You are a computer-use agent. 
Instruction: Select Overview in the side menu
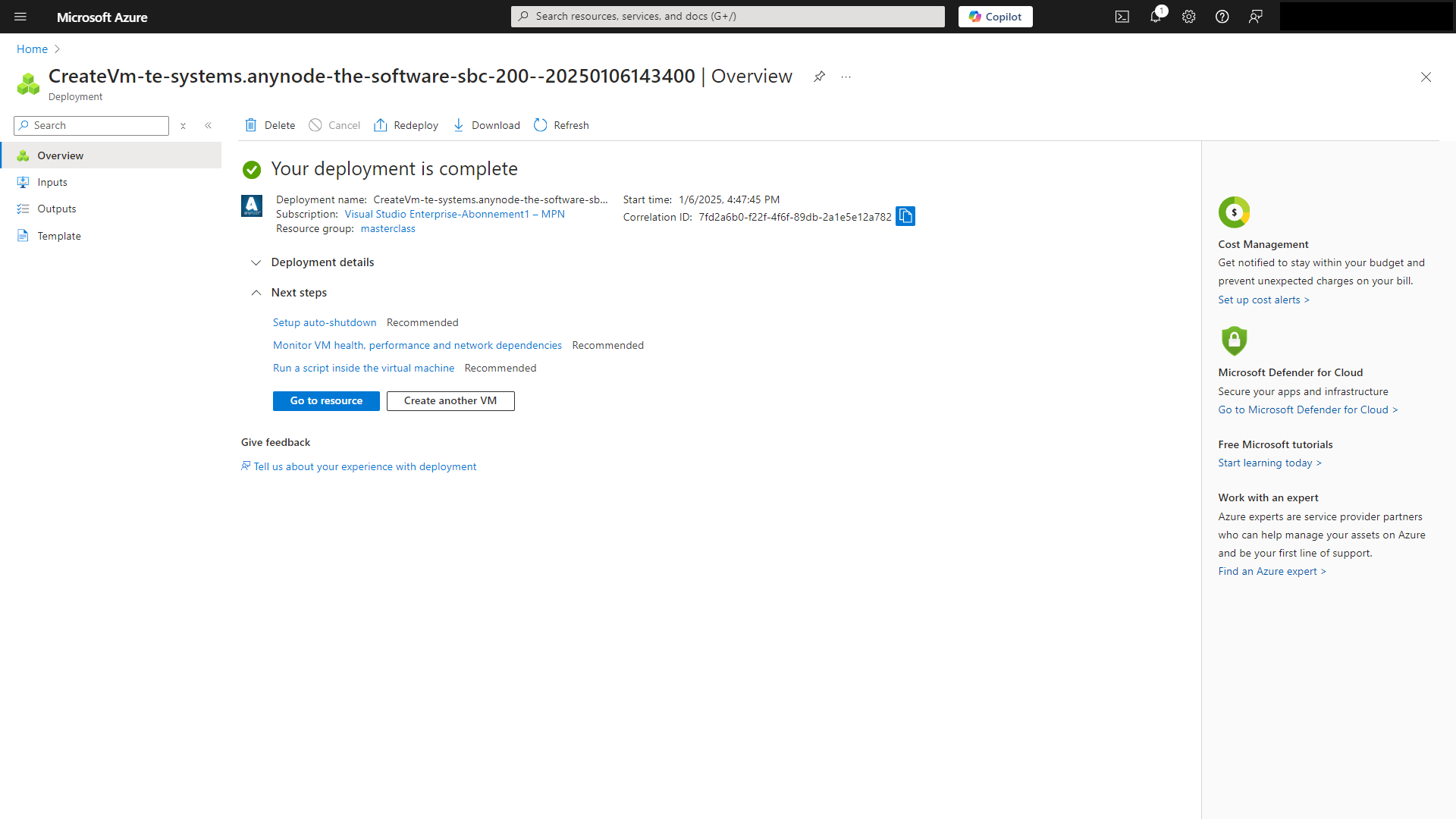click(111, 155)
